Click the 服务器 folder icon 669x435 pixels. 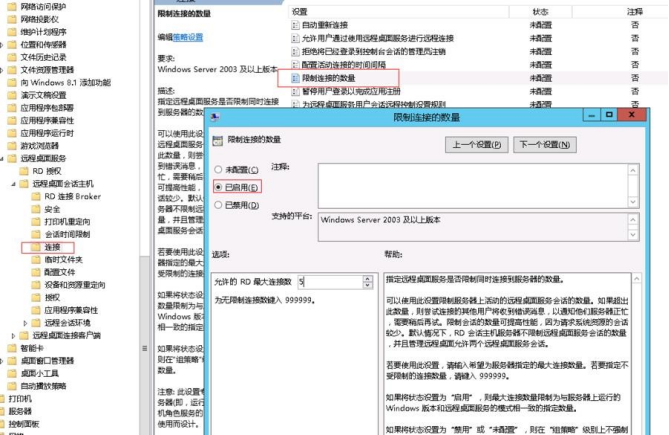3,412
